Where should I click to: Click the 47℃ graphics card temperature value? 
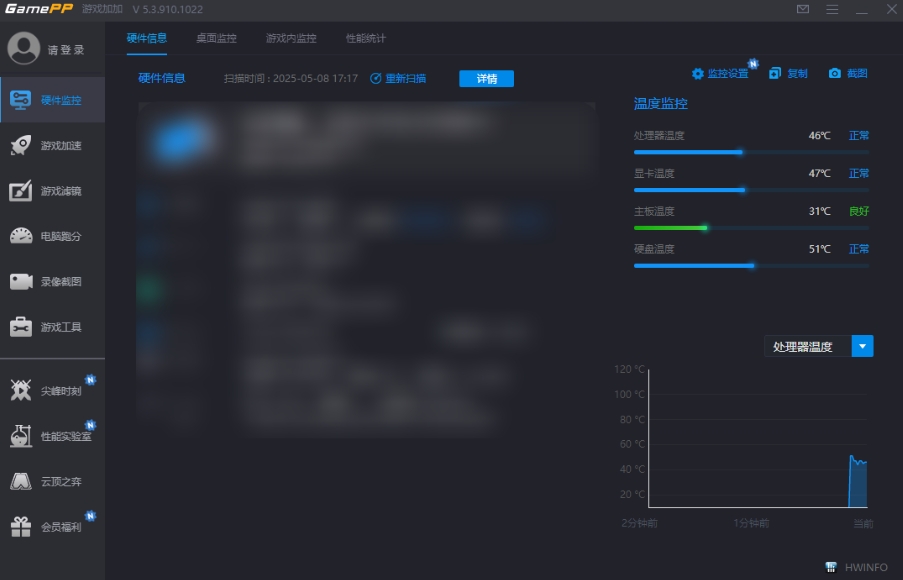[x=819, y=173]
